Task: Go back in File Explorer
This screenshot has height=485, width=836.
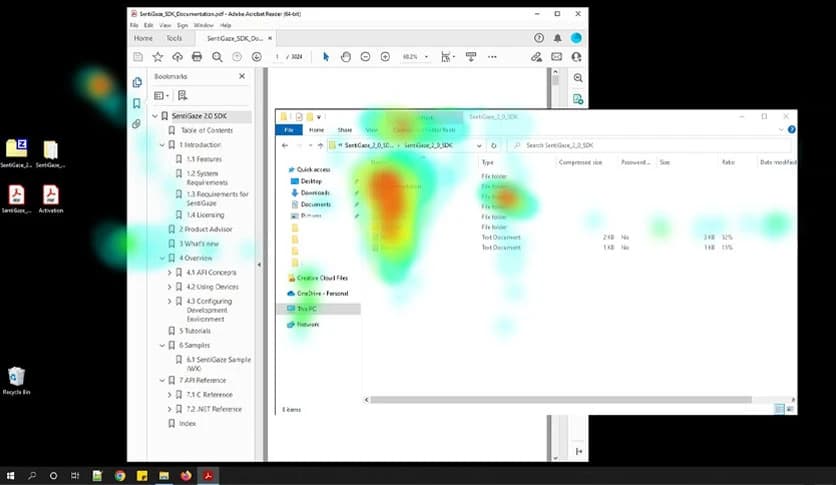Action: click(x=285, y=146)
